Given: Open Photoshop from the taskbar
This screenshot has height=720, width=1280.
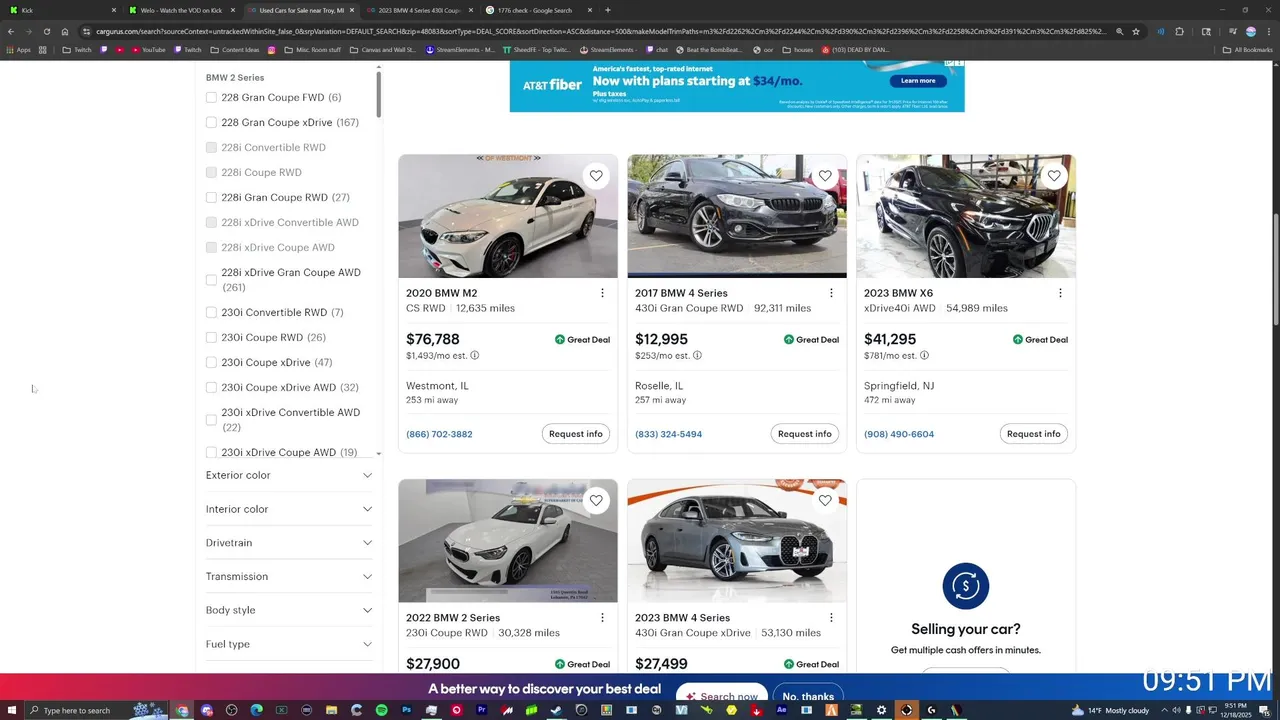Looking at the screenshot, I should (x=407, y=710).
